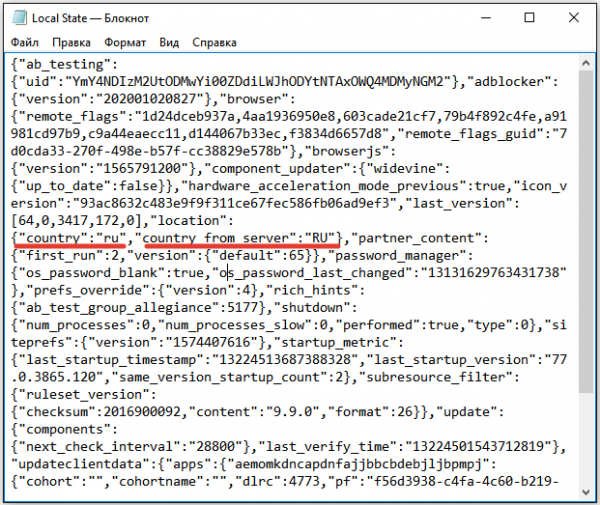600x505 pixels.
Task: Click the "component_updater" key text
Action: [x=277, y=169]
